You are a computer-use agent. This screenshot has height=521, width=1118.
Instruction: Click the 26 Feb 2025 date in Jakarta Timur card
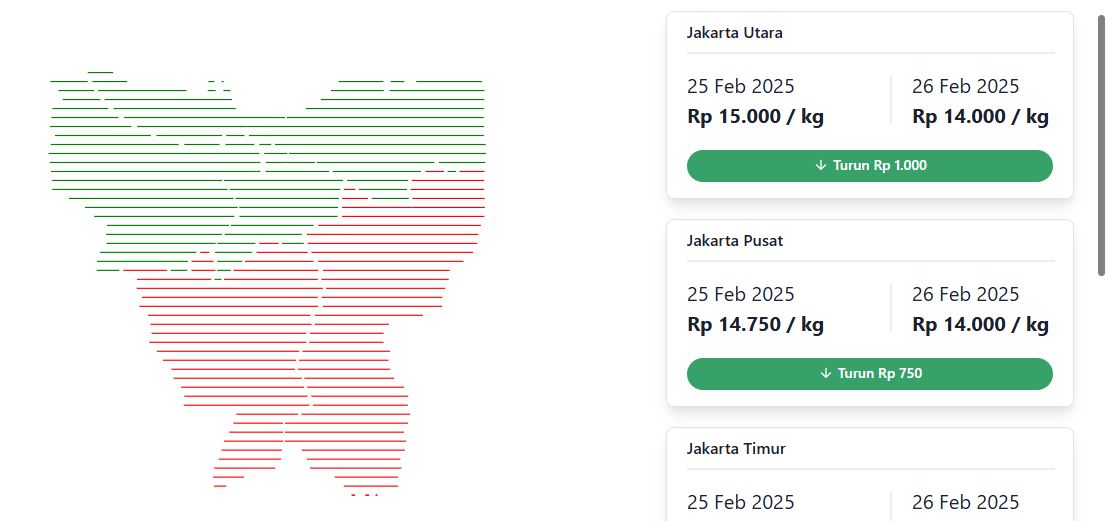pyautogui.click(x=965, y=502)
